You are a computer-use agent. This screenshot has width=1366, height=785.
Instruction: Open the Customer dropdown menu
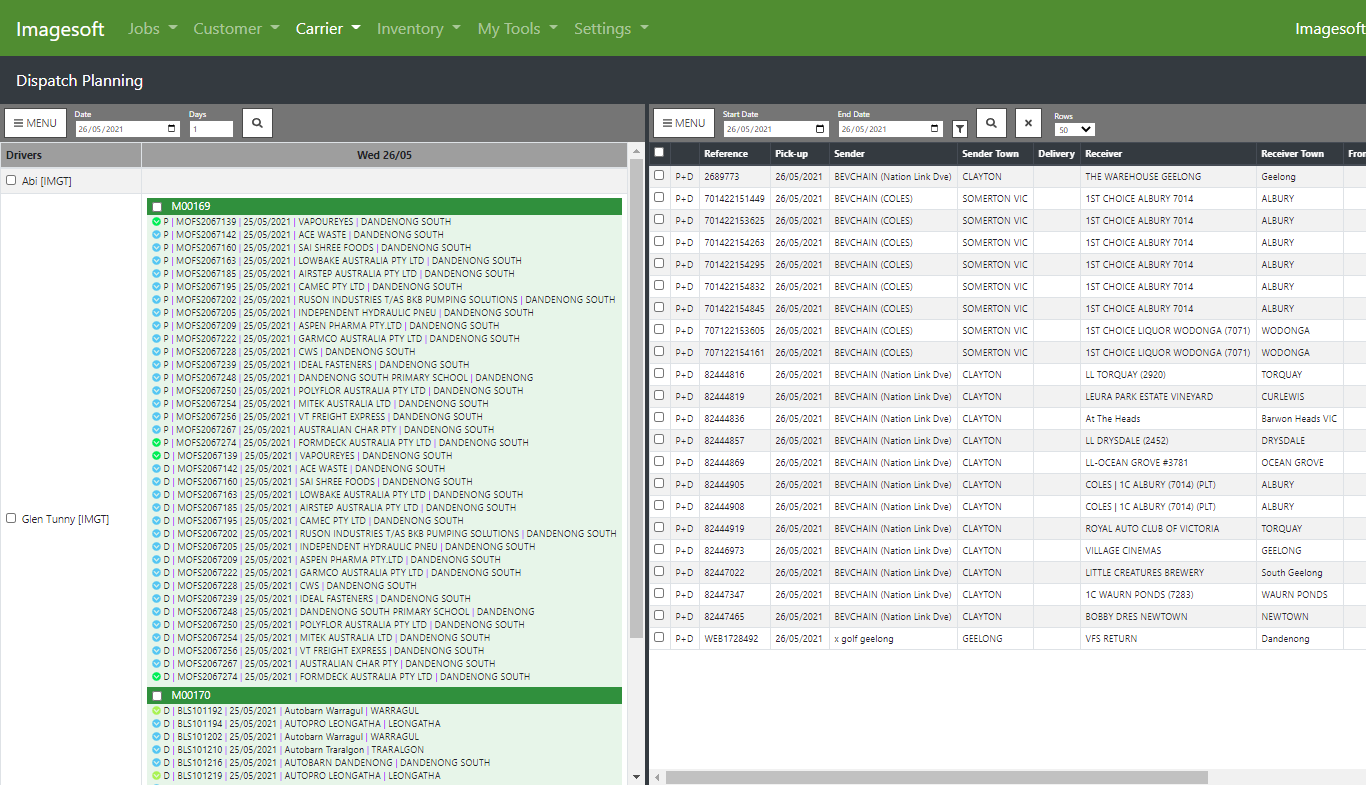click(x=236, y=28)
